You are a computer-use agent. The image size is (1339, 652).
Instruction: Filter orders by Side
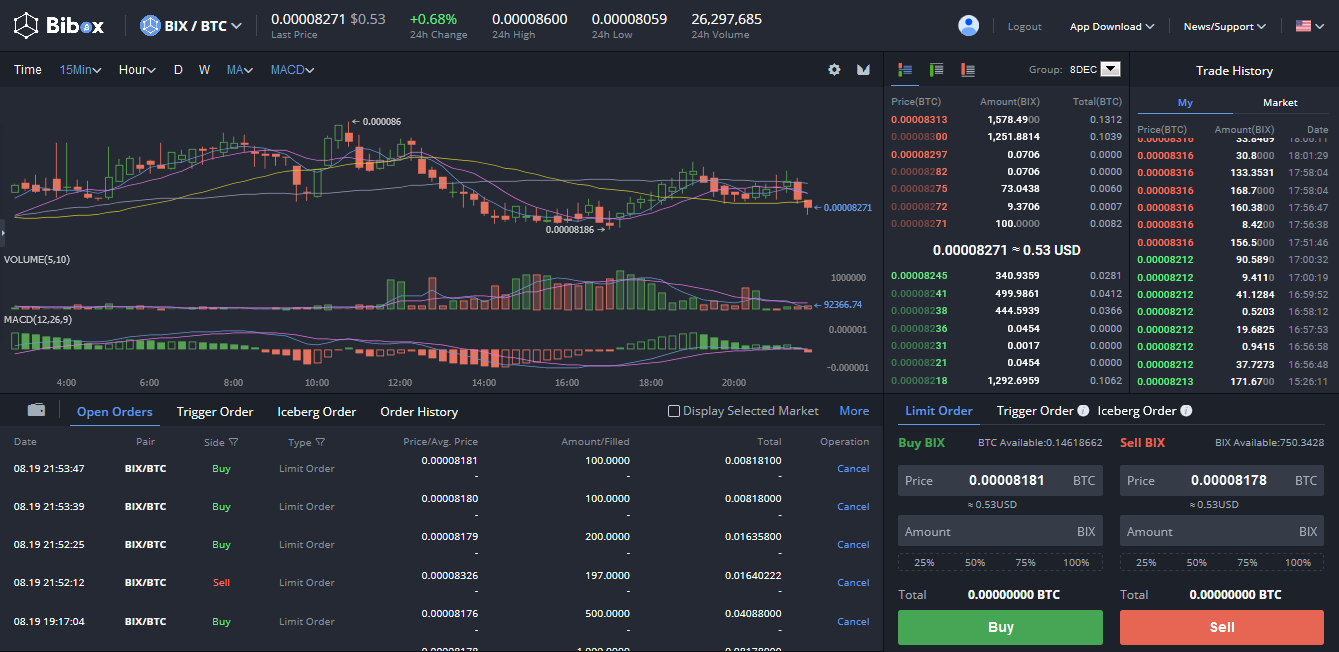(x=221, y=442)
